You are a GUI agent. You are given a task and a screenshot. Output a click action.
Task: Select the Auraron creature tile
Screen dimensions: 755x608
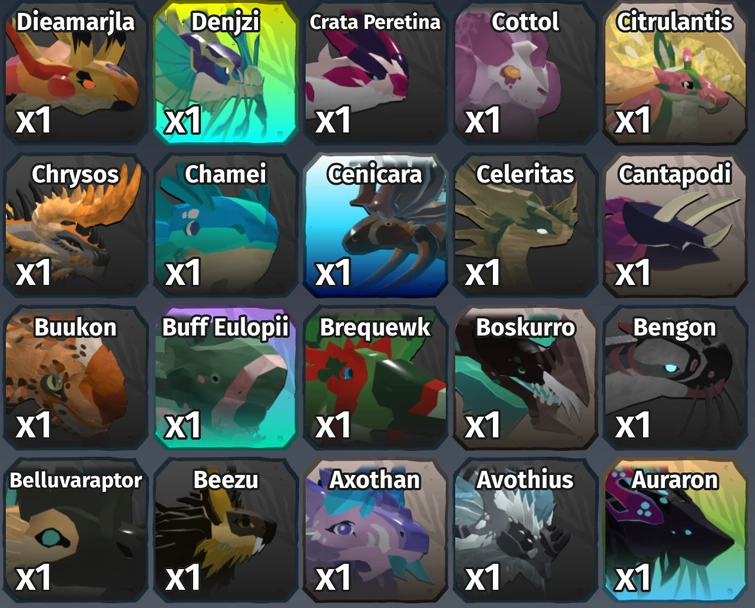pyautogui.click(x=675, y=530)
